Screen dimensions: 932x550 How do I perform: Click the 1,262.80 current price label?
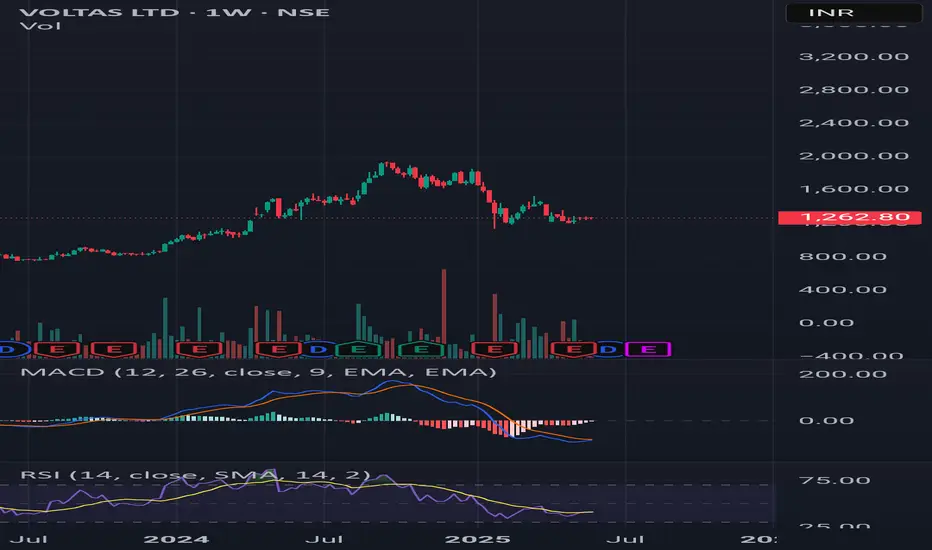pyautogui.click(x=850, y=218)
